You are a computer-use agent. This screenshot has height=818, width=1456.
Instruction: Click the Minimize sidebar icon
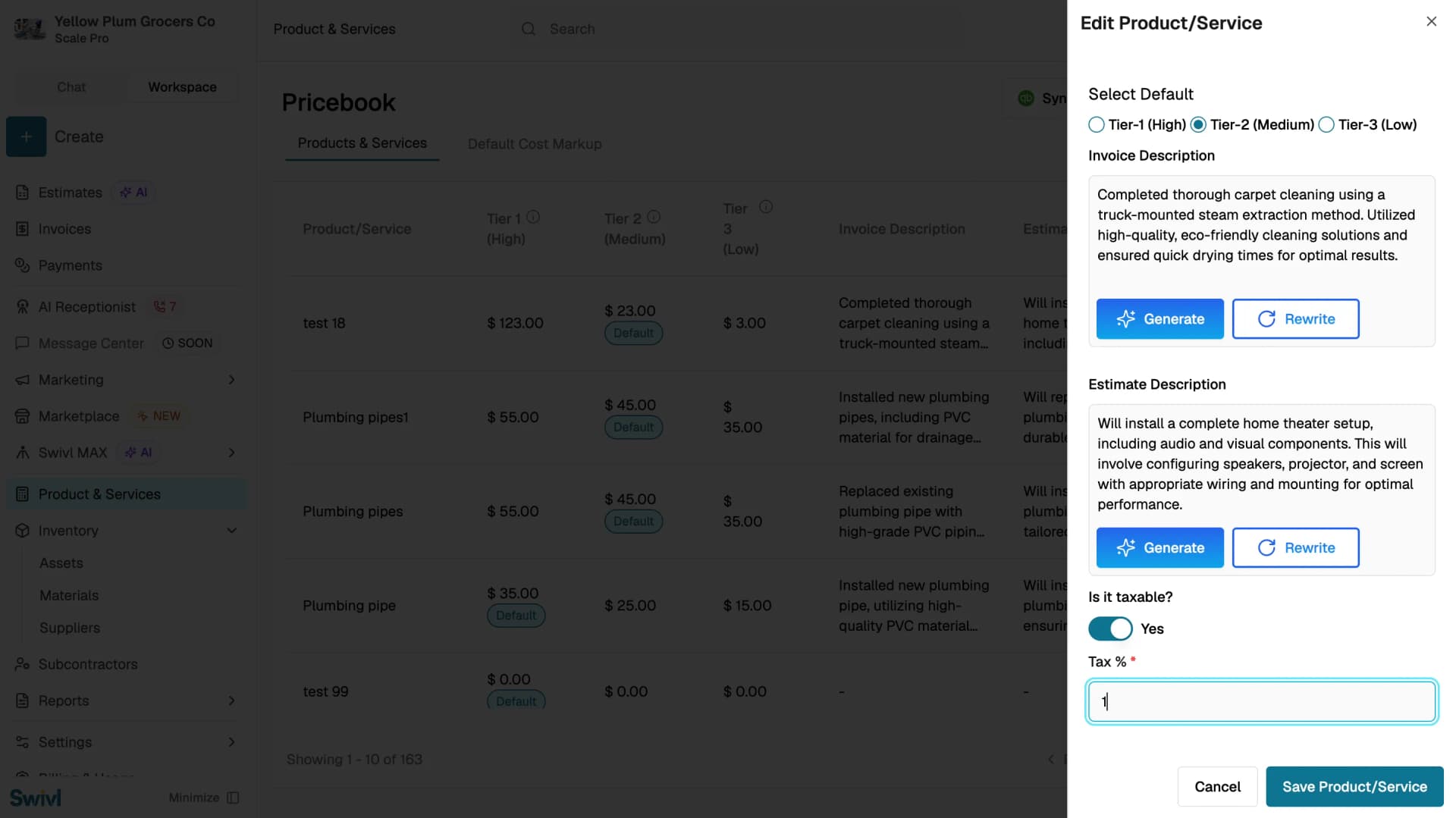tap(234, 798)
